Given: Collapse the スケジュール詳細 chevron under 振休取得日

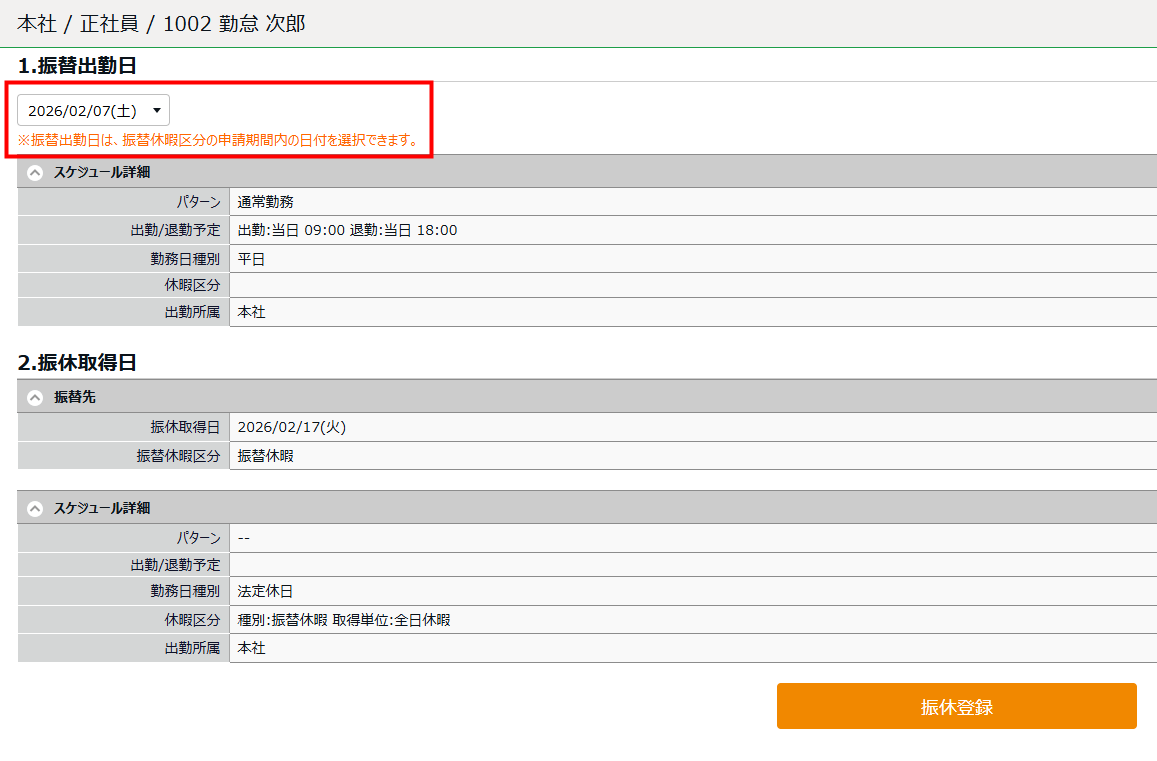Looking at the screenshot, I should 35,508.
